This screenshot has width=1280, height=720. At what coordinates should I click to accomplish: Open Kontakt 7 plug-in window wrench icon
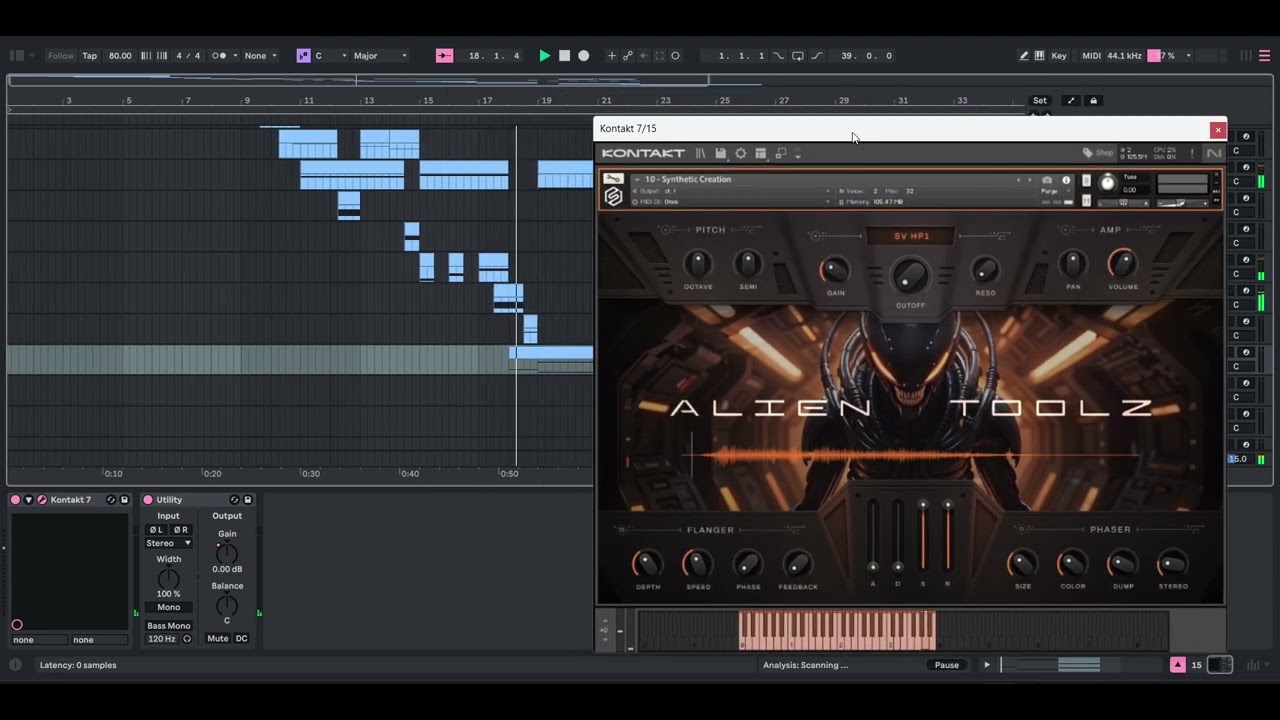(42, 500)
